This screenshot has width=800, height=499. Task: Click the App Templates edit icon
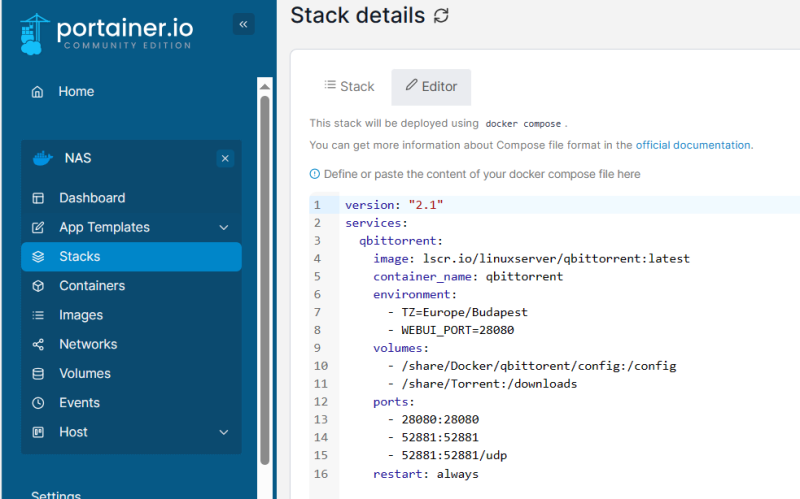[38, 228]
